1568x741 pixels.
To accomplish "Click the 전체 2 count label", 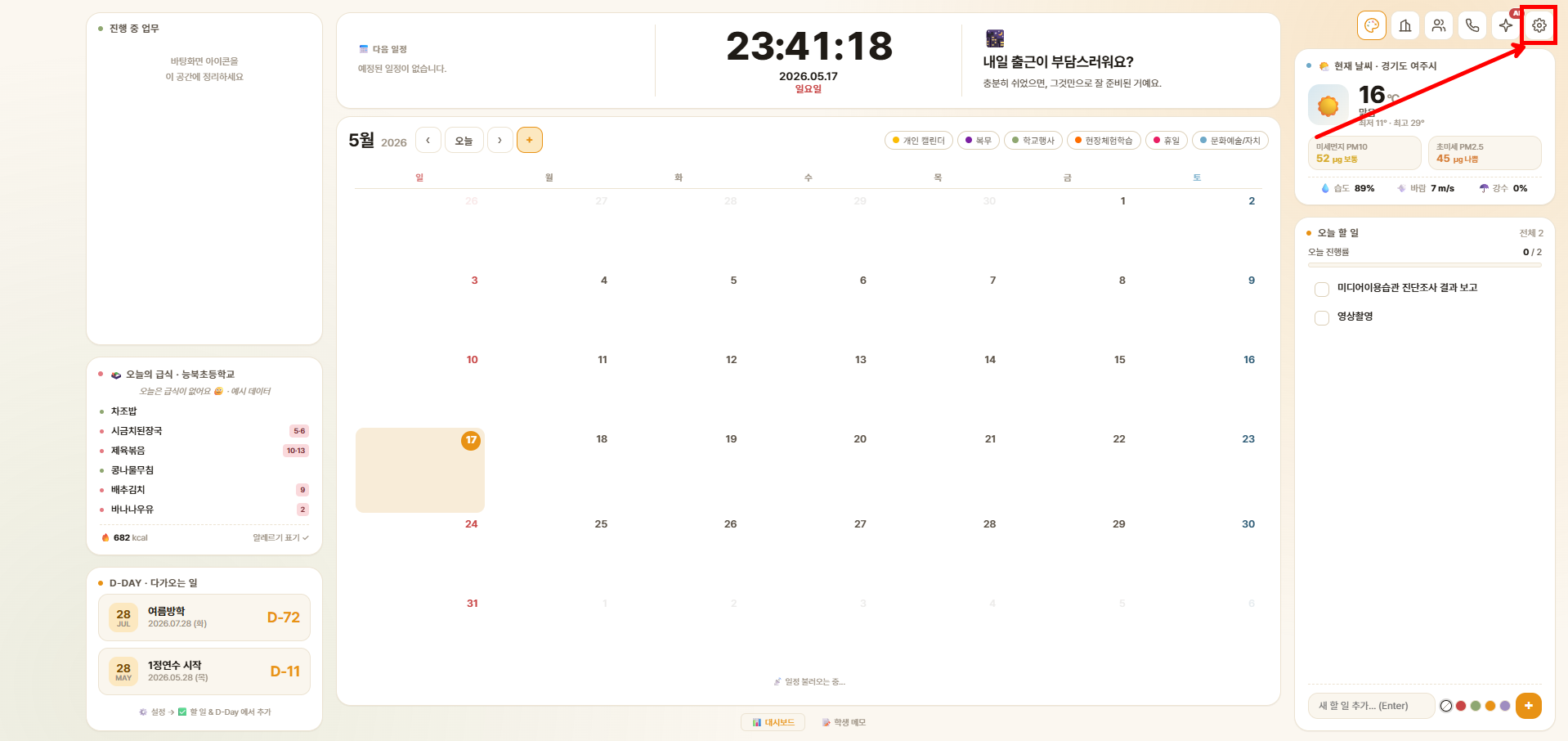I will [x=1531, y=233].
